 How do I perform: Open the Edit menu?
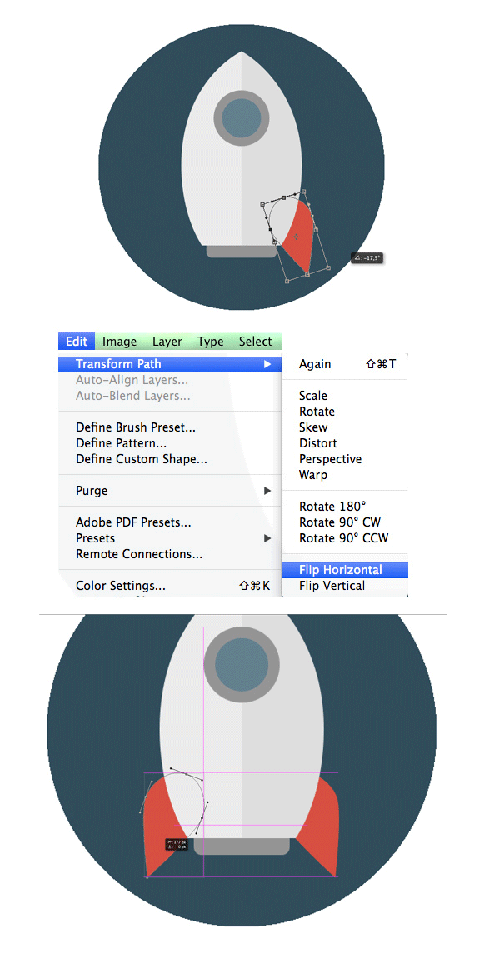tap(77, 341)
